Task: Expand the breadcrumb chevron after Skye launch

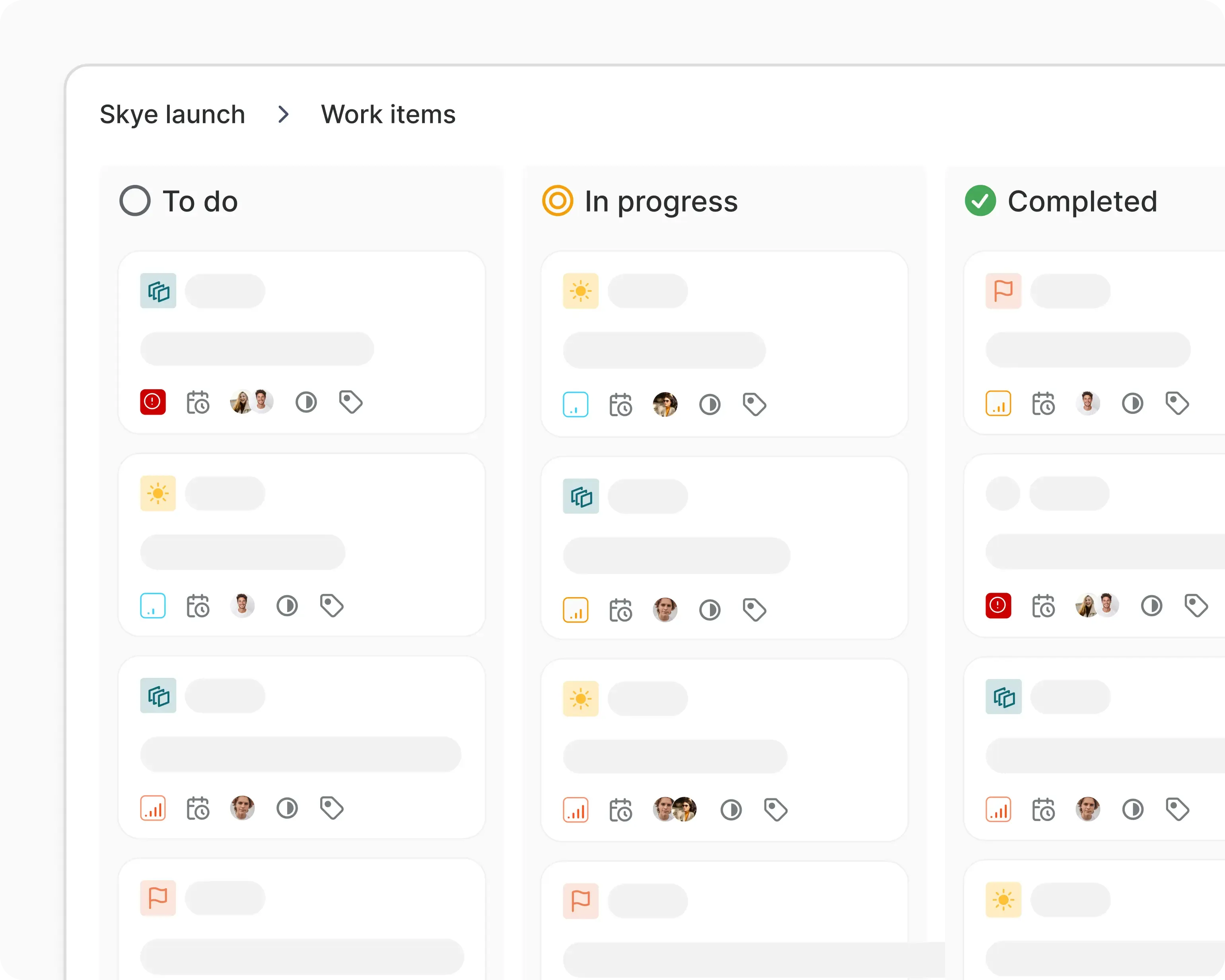Action: (284, 115)
